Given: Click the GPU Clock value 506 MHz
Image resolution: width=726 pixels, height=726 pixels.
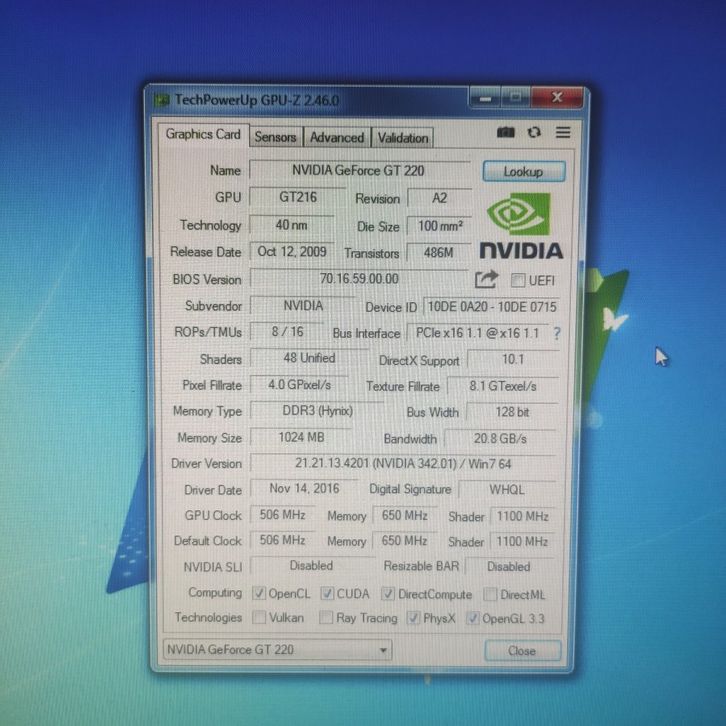Looking at the screenshot, I should click(x=282, y=515).
